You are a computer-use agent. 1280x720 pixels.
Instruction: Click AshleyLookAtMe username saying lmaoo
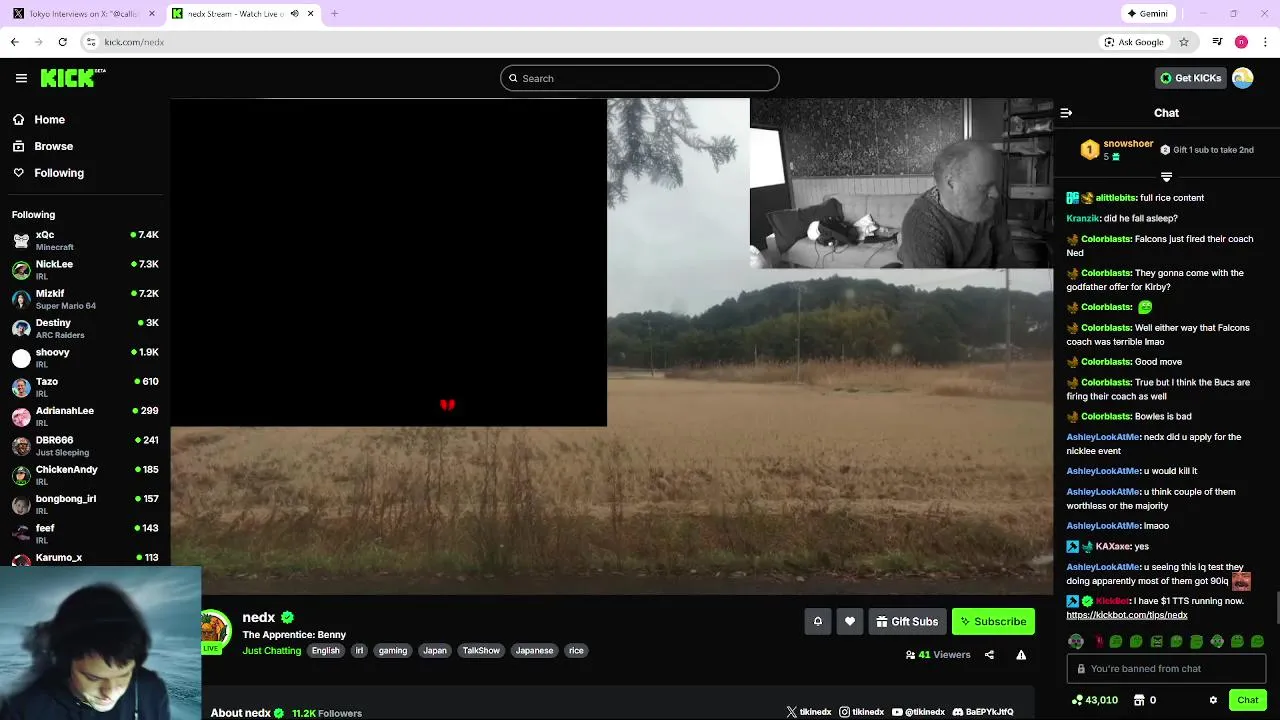(x=1103, y=526)
